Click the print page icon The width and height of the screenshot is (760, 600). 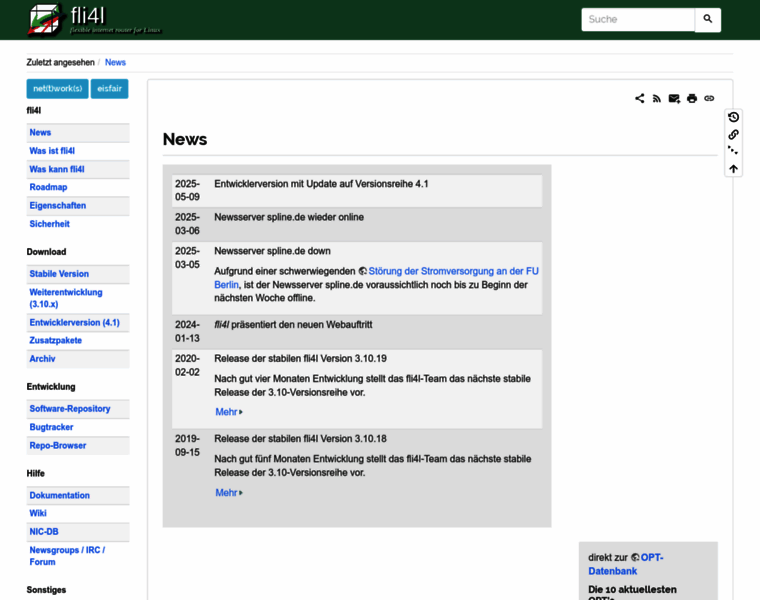click(692, 98)
